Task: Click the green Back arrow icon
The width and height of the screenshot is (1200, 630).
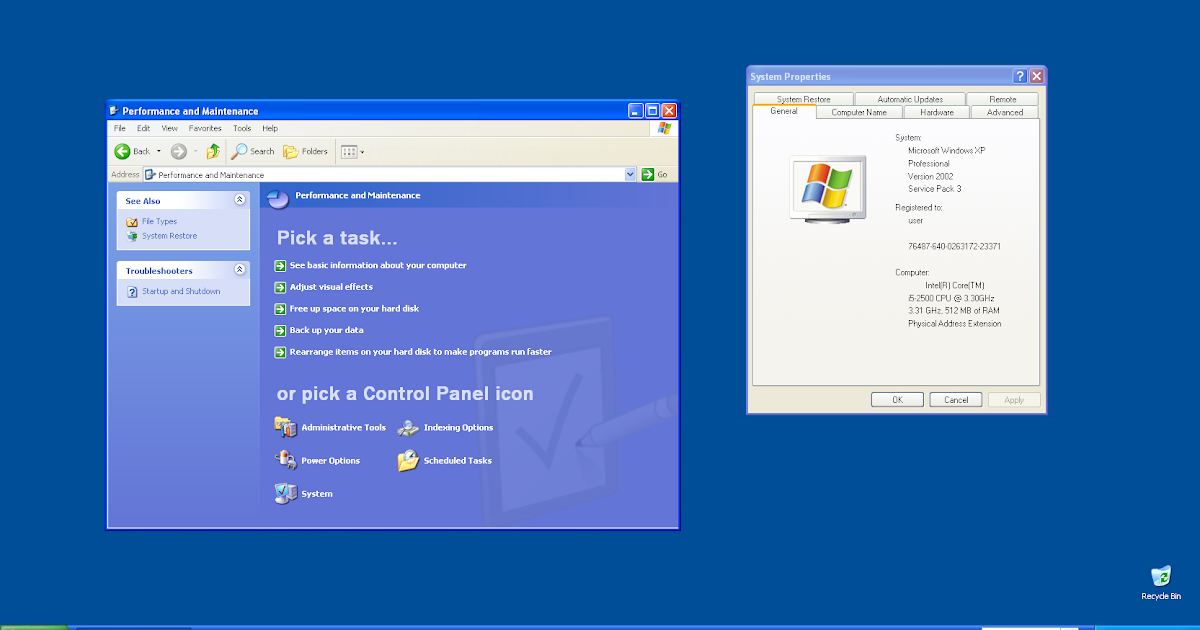Action: click(122, 151)
